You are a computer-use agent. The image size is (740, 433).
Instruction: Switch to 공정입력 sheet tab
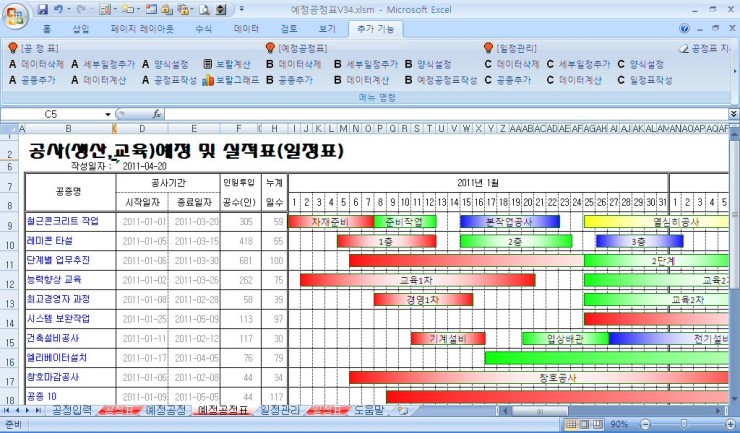point(72,410)
